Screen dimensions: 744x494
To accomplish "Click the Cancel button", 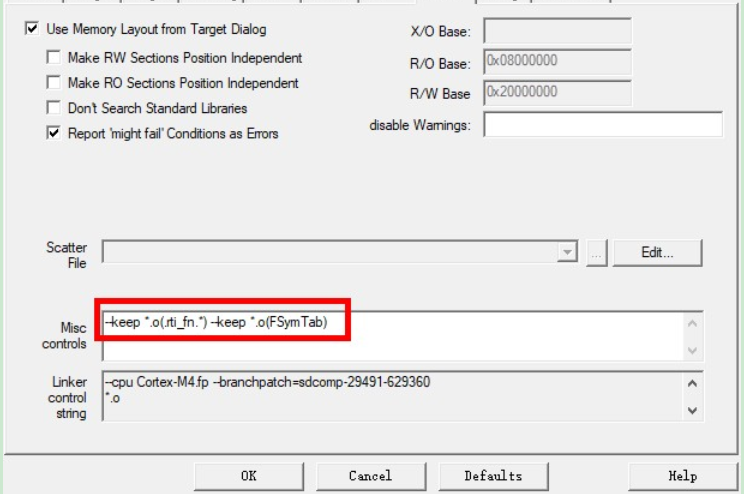I will [371, 476].
